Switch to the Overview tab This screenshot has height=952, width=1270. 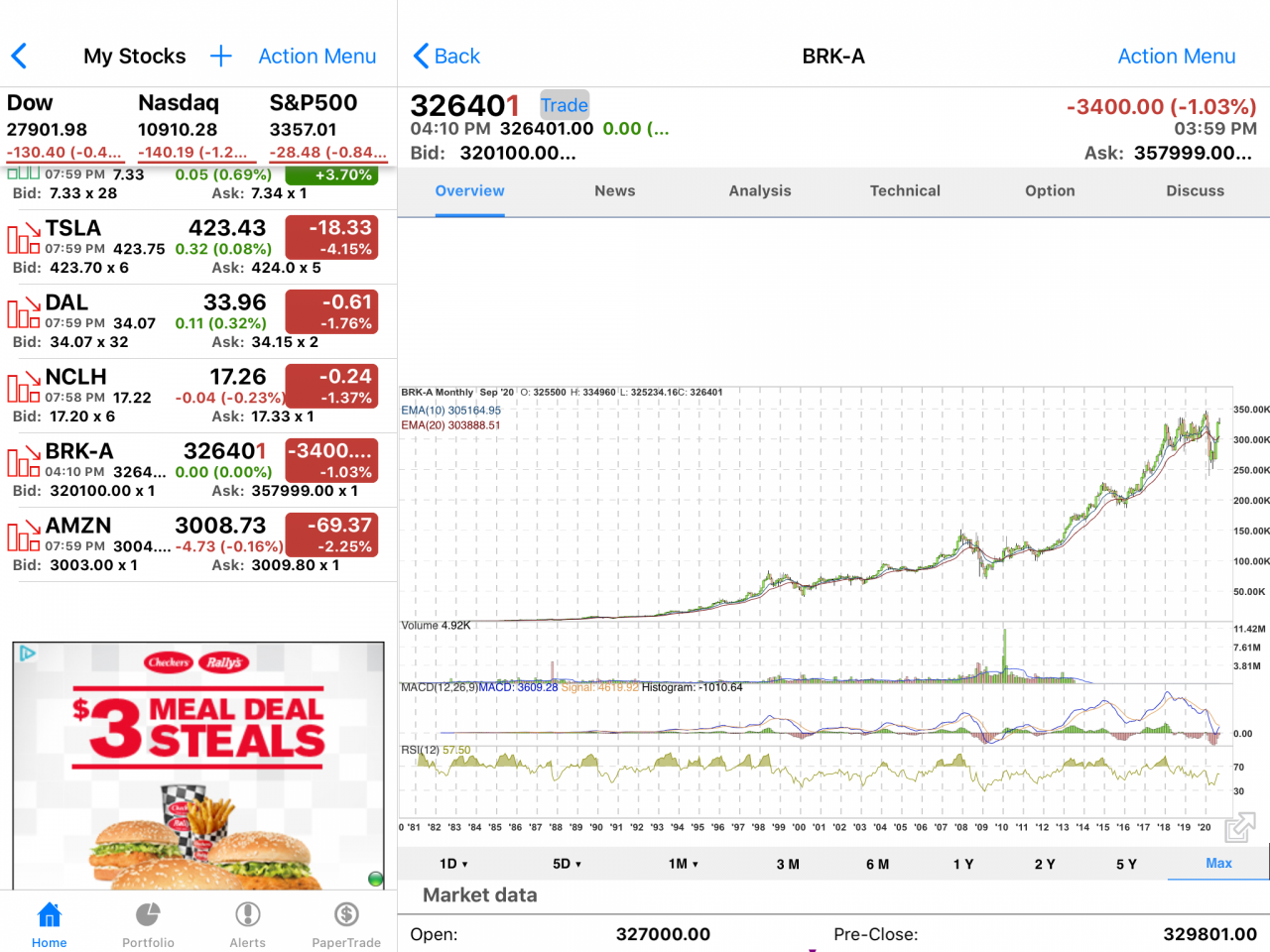click(x=469, y=190)
